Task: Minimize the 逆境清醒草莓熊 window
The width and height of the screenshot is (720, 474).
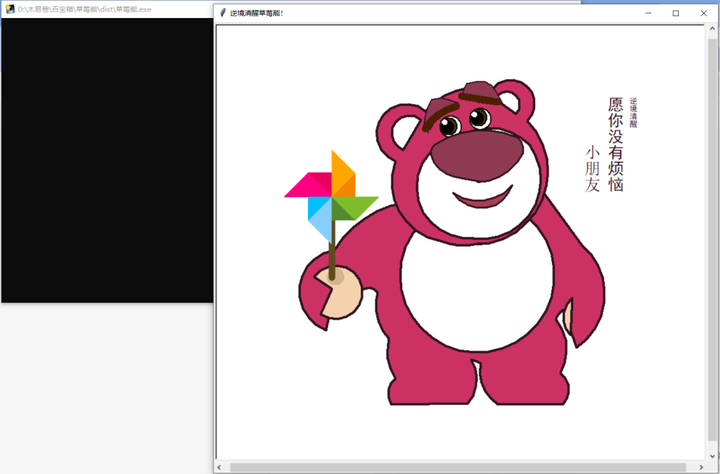Action: point(648,13)
